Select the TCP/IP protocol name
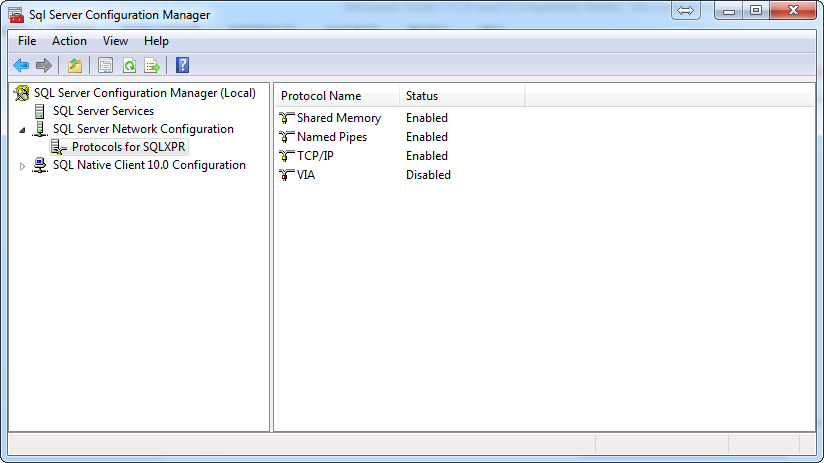The height and width of the screenshot is (463, 824). pos(315,156)
